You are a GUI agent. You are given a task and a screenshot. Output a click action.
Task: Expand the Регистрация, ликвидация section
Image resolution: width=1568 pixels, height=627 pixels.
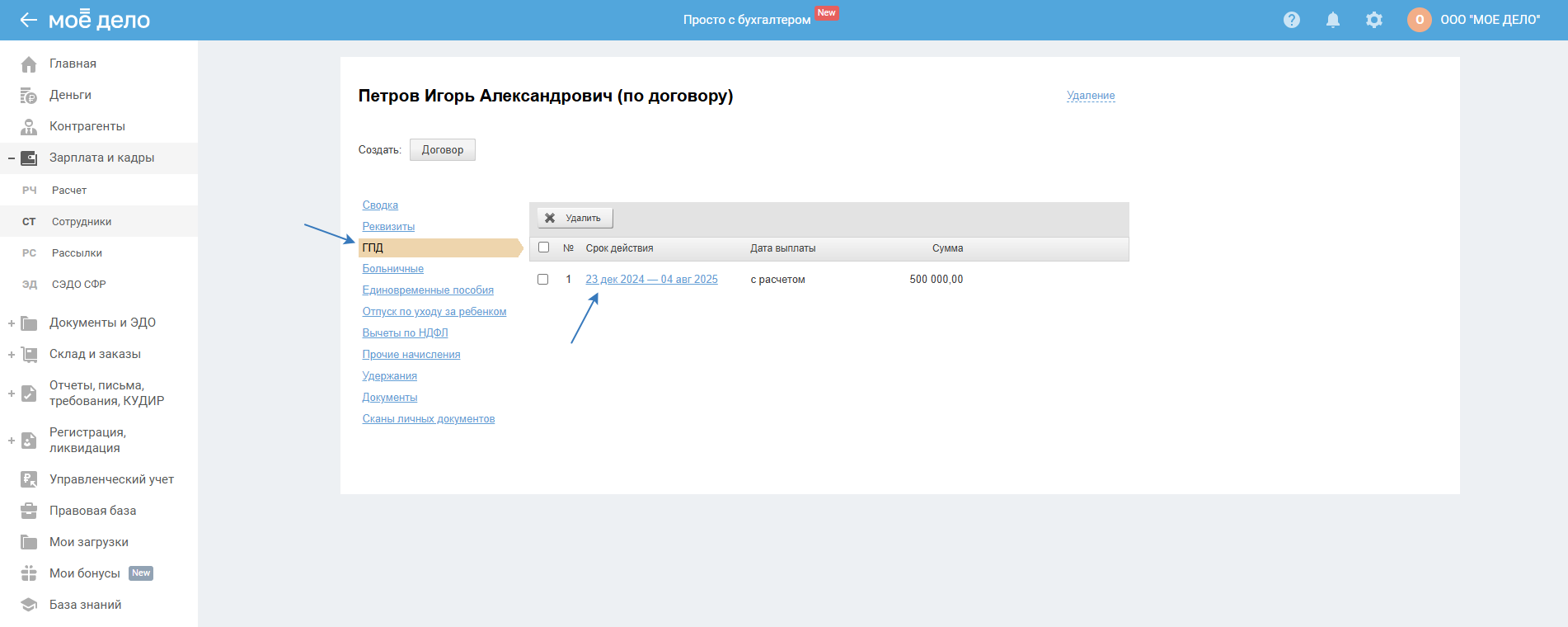click(12, 441)
